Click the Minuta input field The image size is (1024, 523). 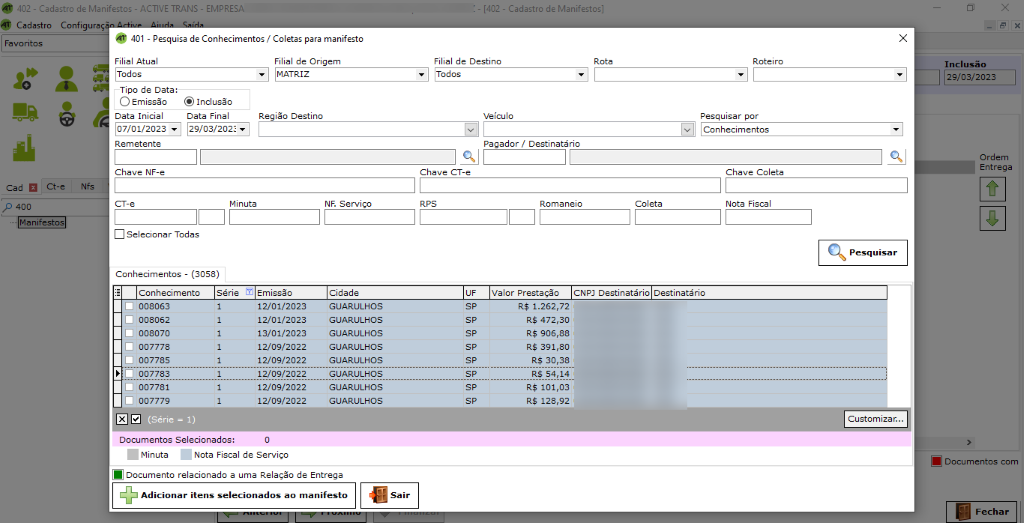pos(274,217)
